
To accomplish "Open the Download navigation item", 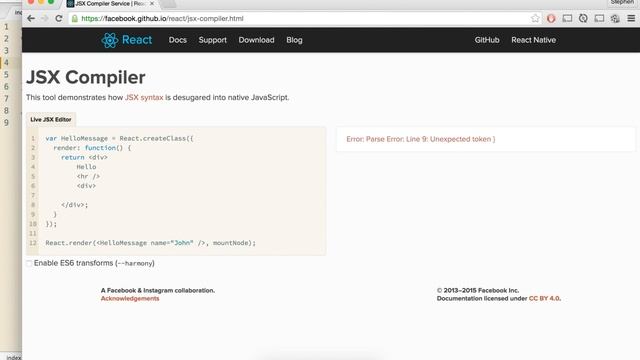I will (256, 40).
